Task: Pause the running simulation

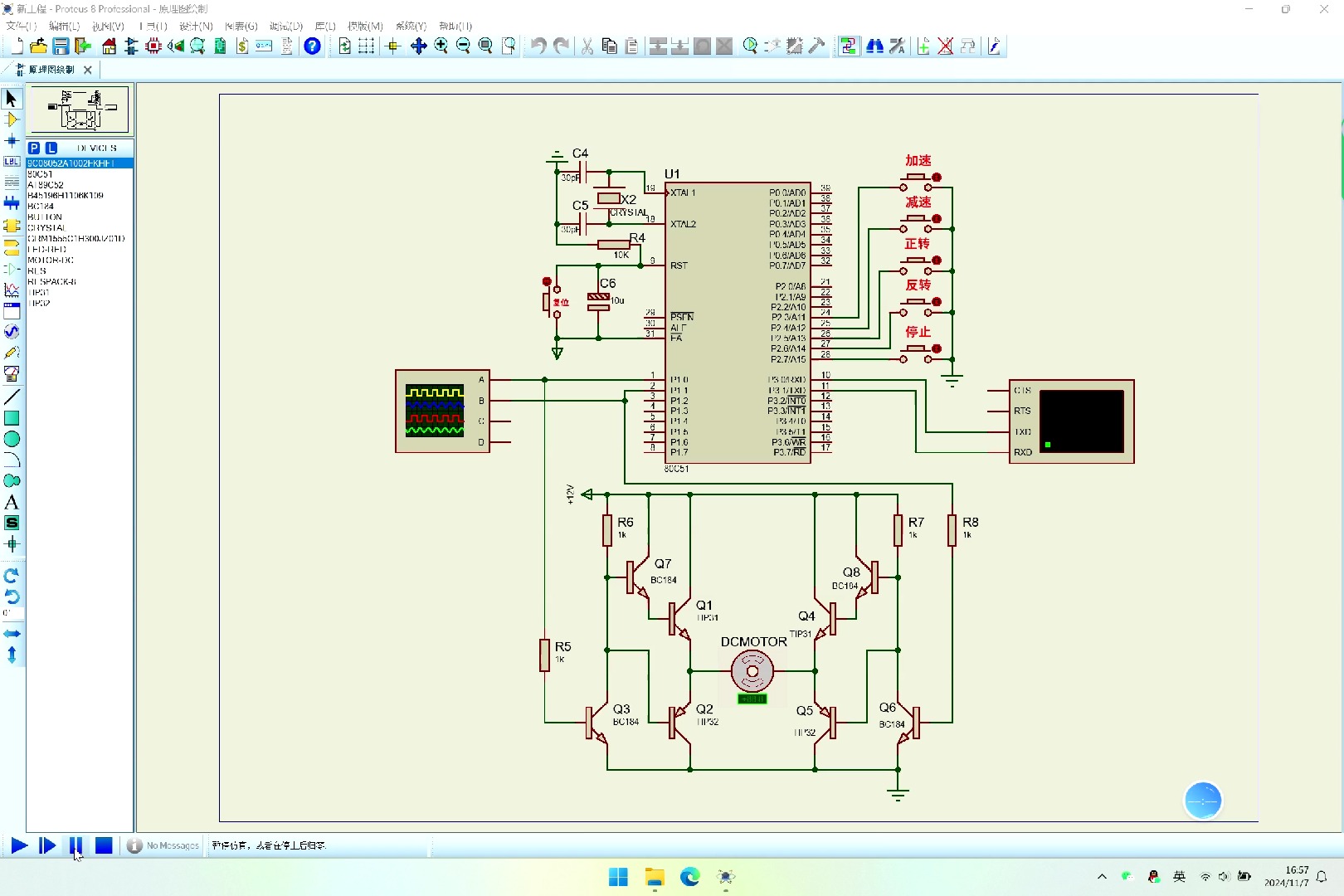Action: (x=75, y=845)
